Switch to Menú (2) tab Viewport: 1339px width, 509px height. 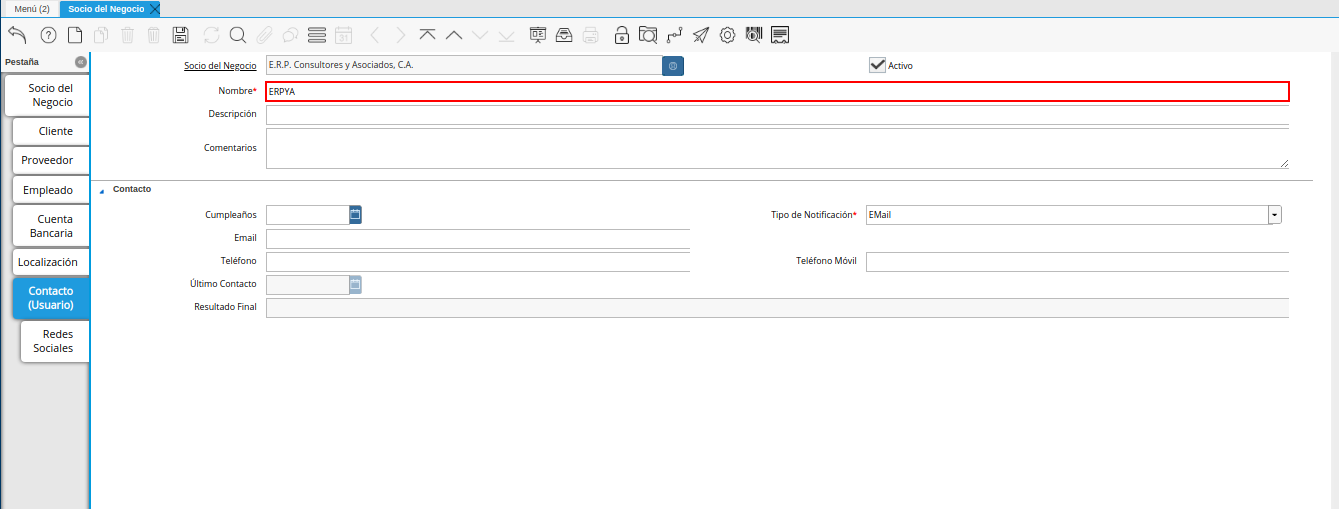coord(32,8)
